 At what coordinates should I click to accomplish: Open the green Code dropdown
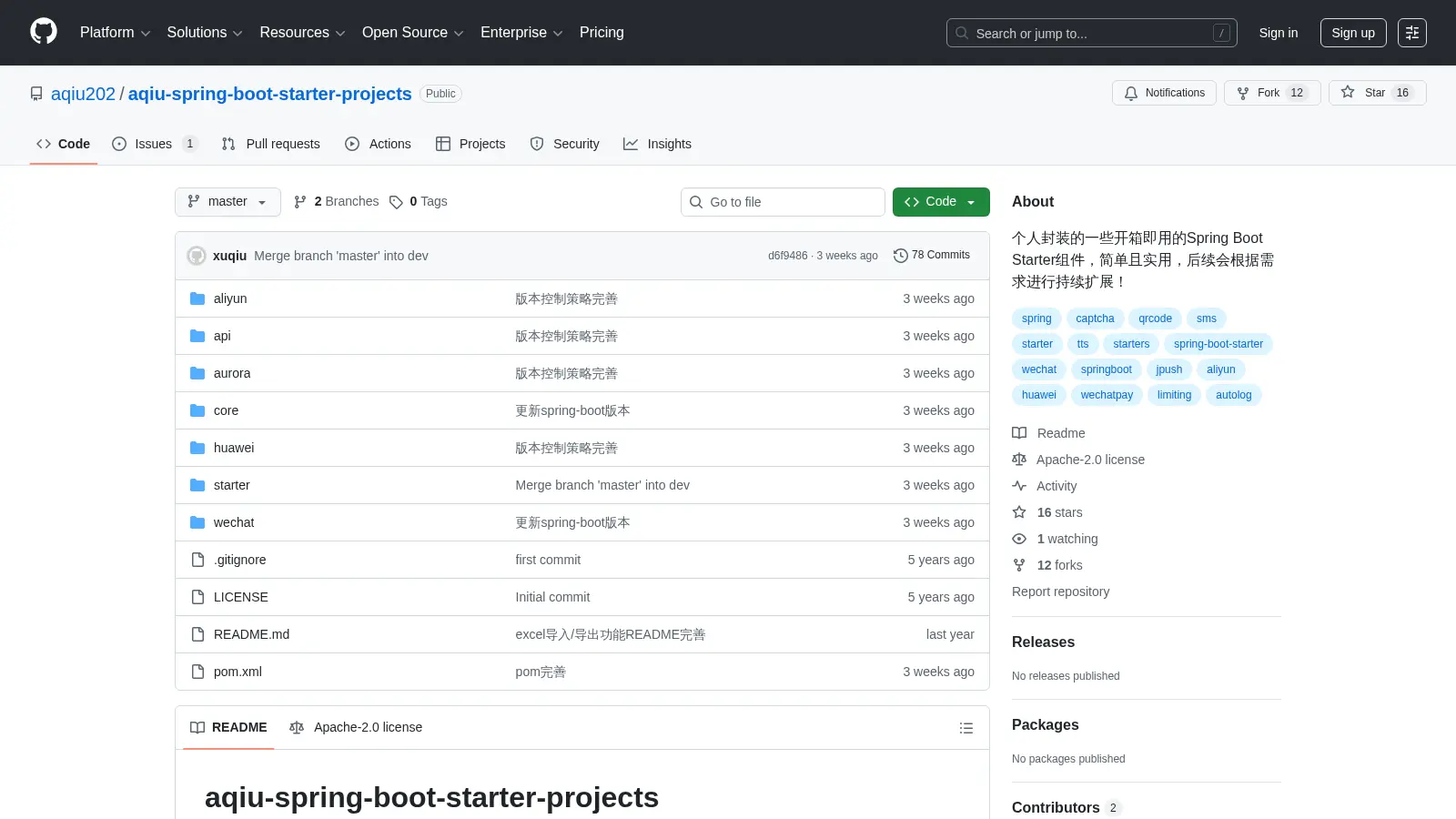click(x=941, y=202)
